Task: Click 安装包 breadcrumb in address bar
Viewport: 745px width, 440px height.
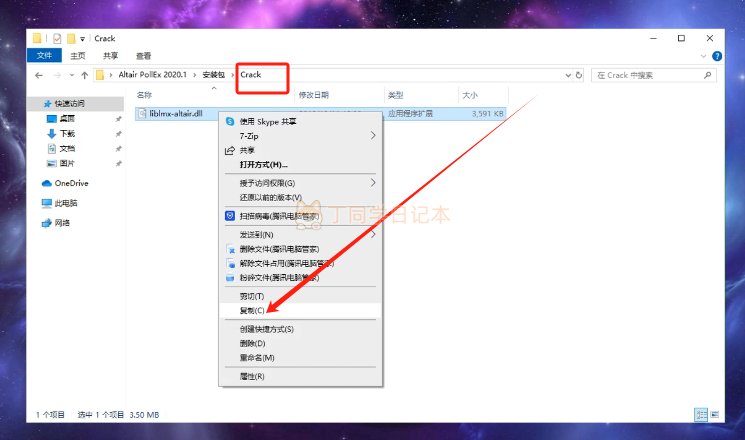Action: pyautogui.click(x=213, y=75)
